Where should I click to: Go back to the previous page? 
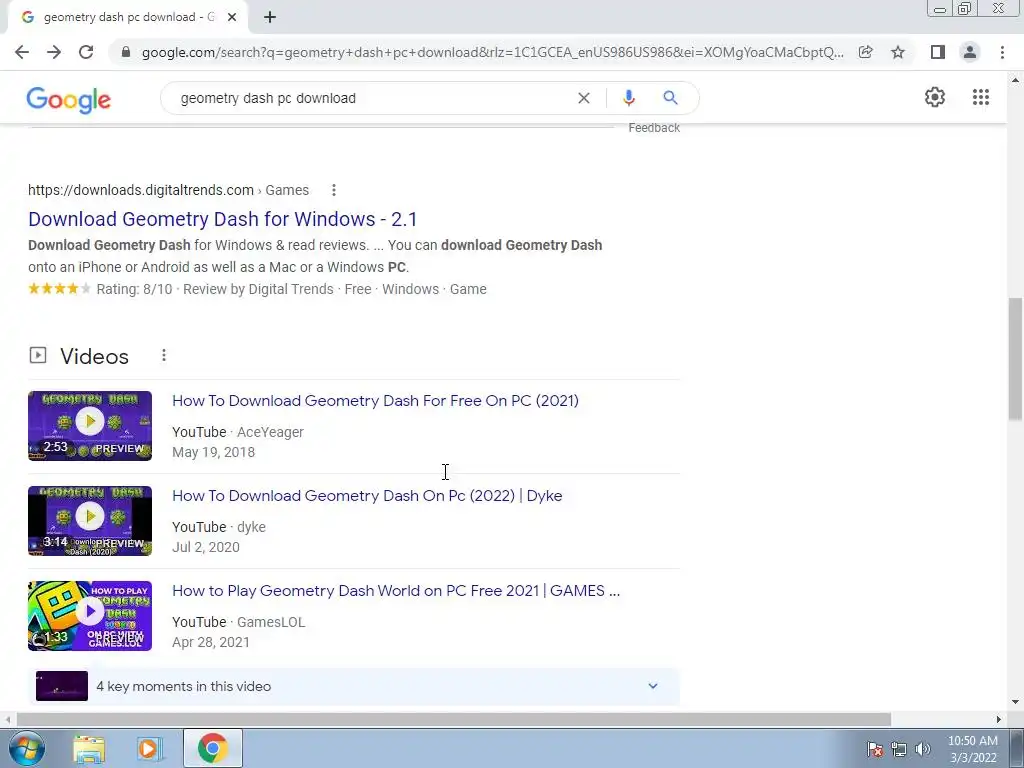click(x=22, y=52)
